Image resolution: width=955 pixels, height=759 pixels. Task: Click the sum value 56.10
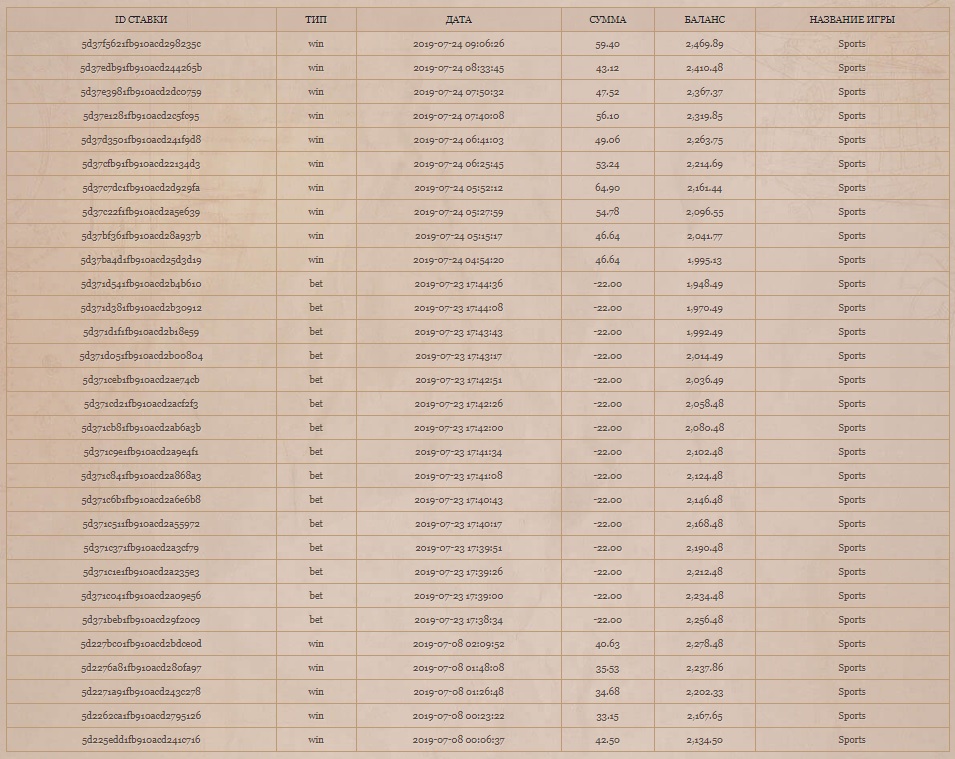pos(607,116)
